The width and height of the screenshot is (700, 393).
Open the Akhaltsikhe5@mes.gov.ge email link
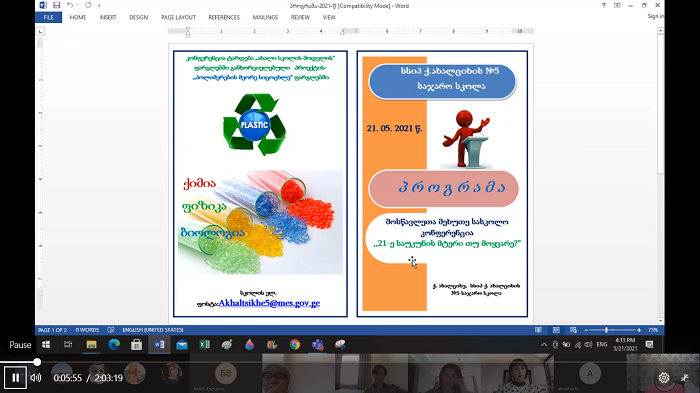(269, 303)
